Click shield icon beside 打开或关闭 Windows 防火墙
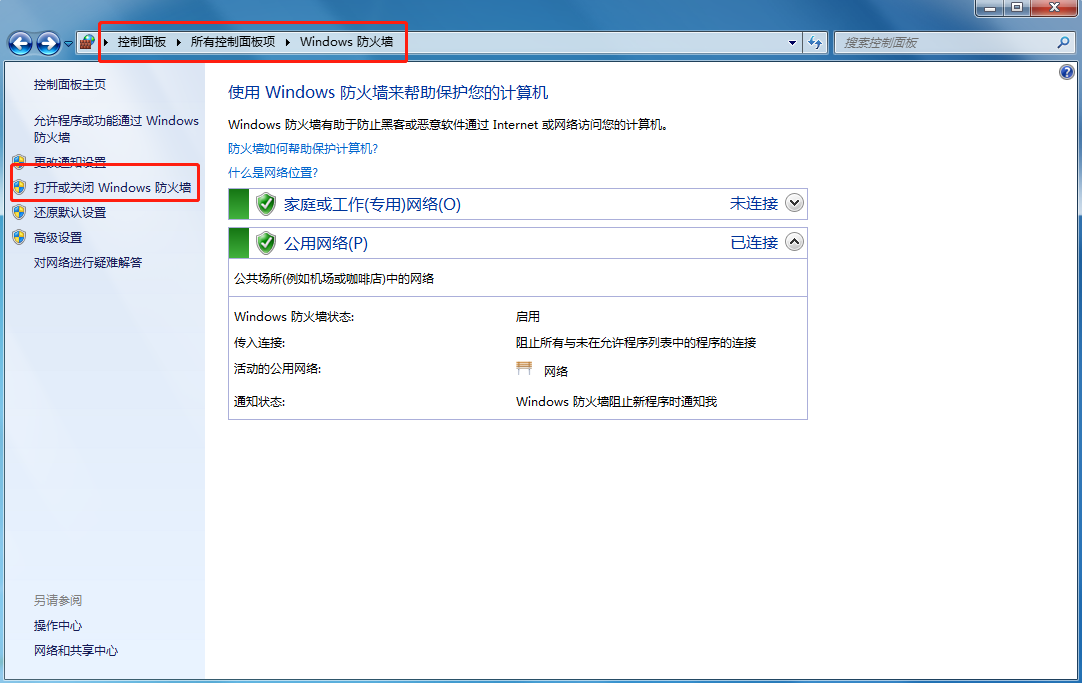 pyautogui.click(x=19, y=187)
